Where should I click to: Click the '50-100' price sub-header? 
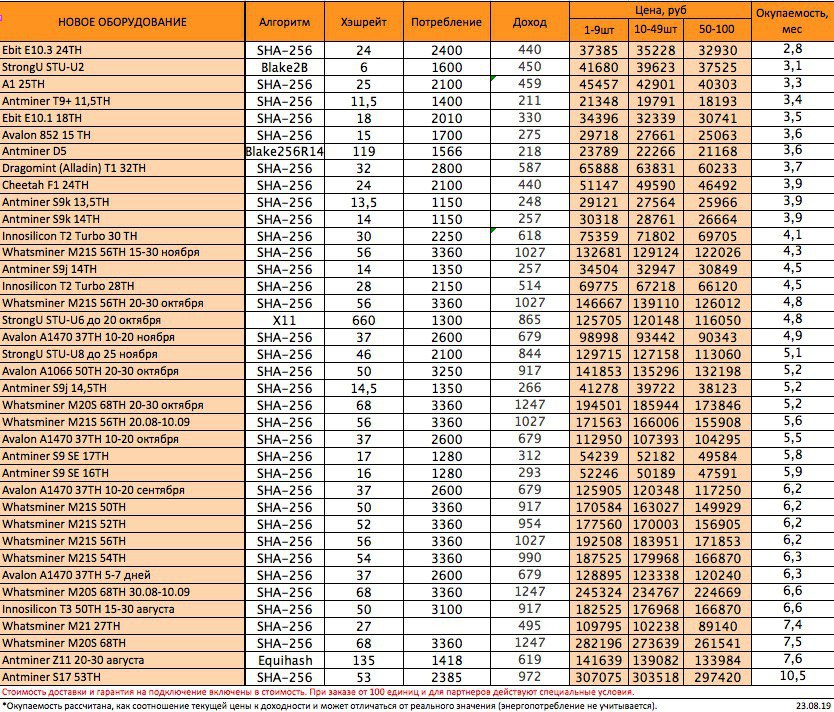[717, 30]
